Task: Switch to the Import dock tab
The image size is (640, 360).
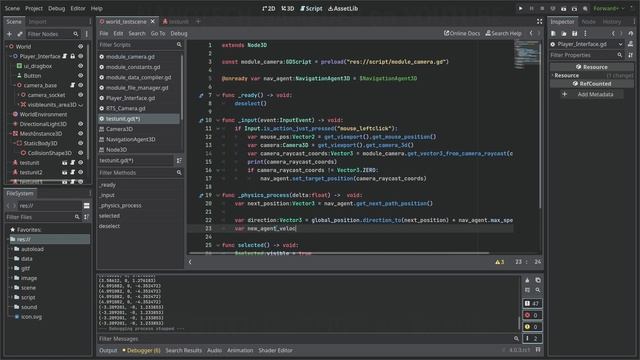Action: (x=37, y=21)
